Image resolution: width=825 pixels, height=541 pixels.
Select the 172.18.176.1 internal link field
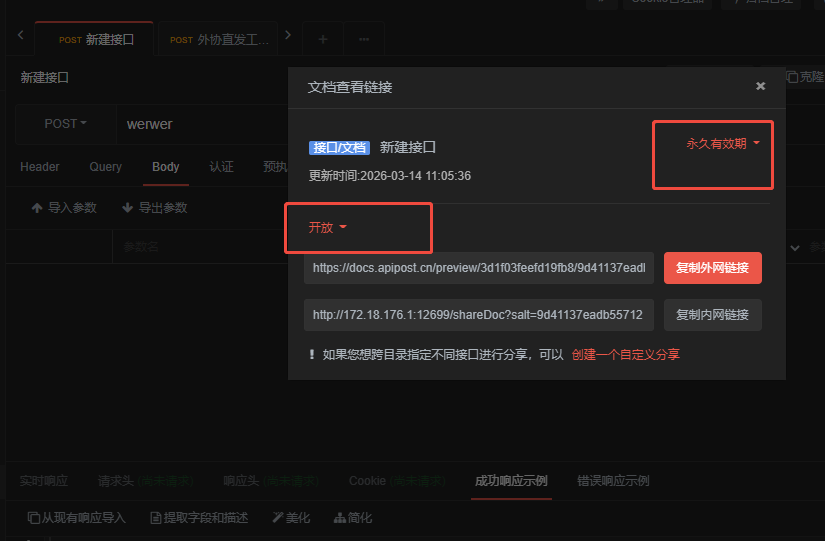pyautogui.click(x=479, y=315)
